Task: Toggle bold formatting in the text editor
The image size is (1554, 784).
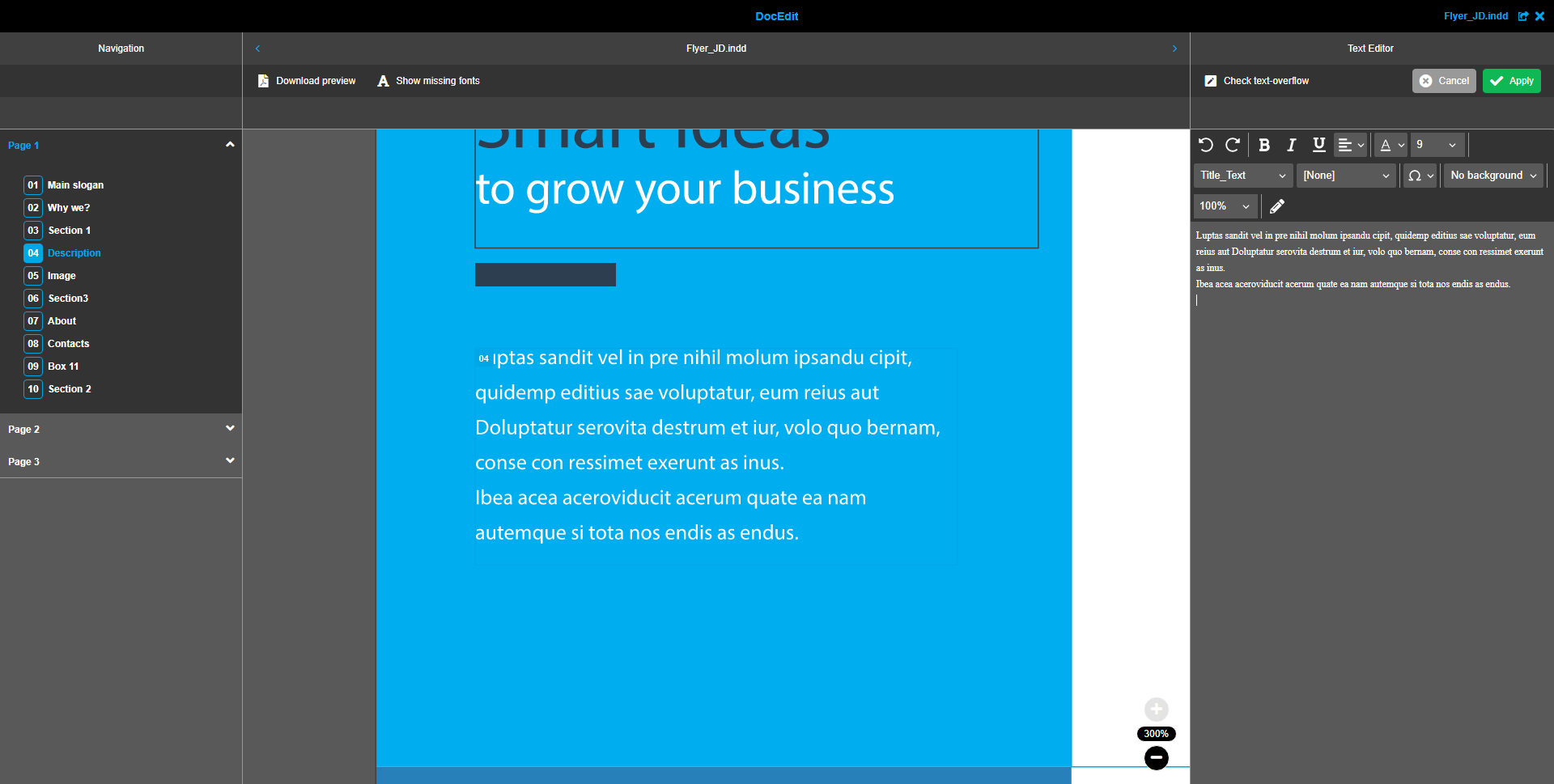Action: 1264,145
